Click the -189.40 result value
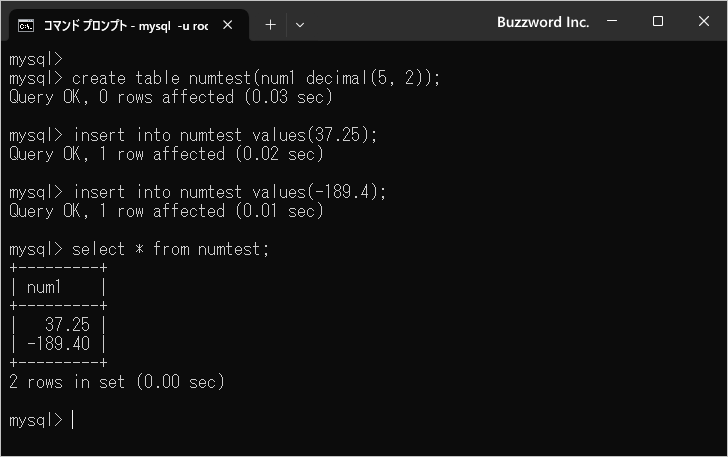The height and width of the screenshot is (457, 728). coord(58,344)
